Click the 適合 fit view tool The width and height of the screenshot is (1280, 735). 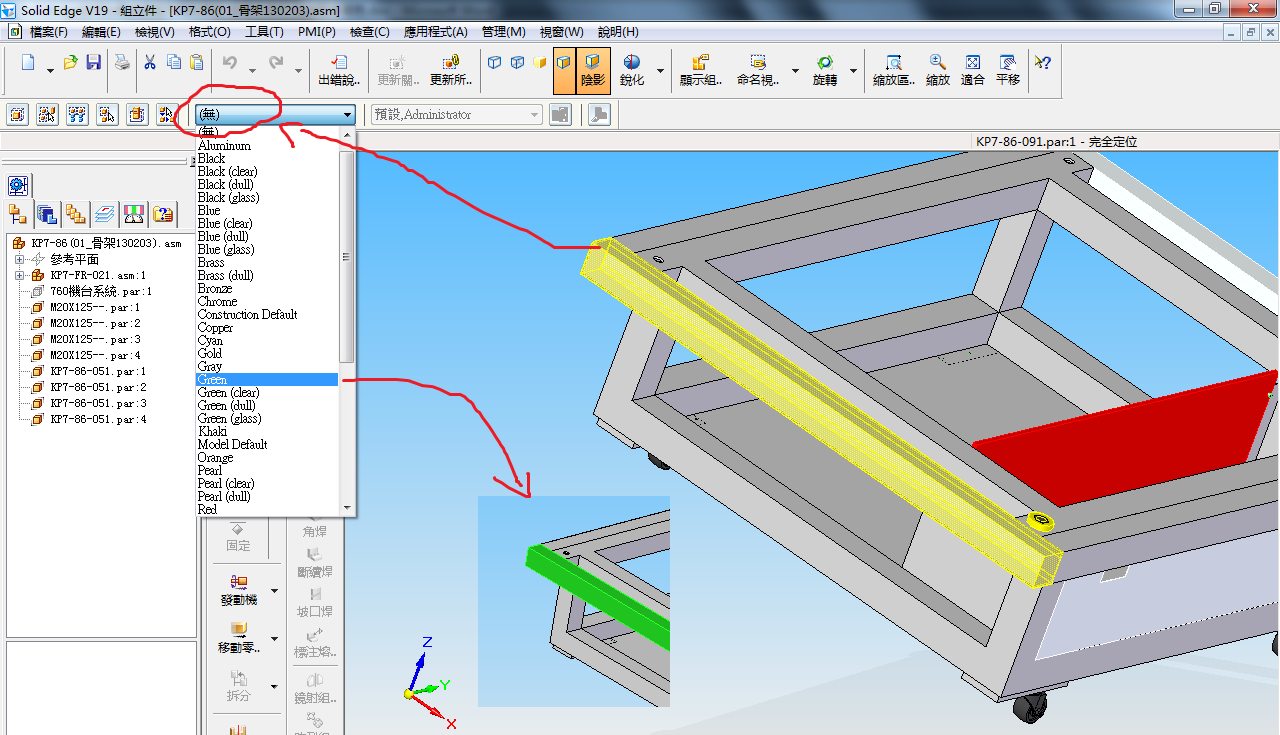click(973, 70)
